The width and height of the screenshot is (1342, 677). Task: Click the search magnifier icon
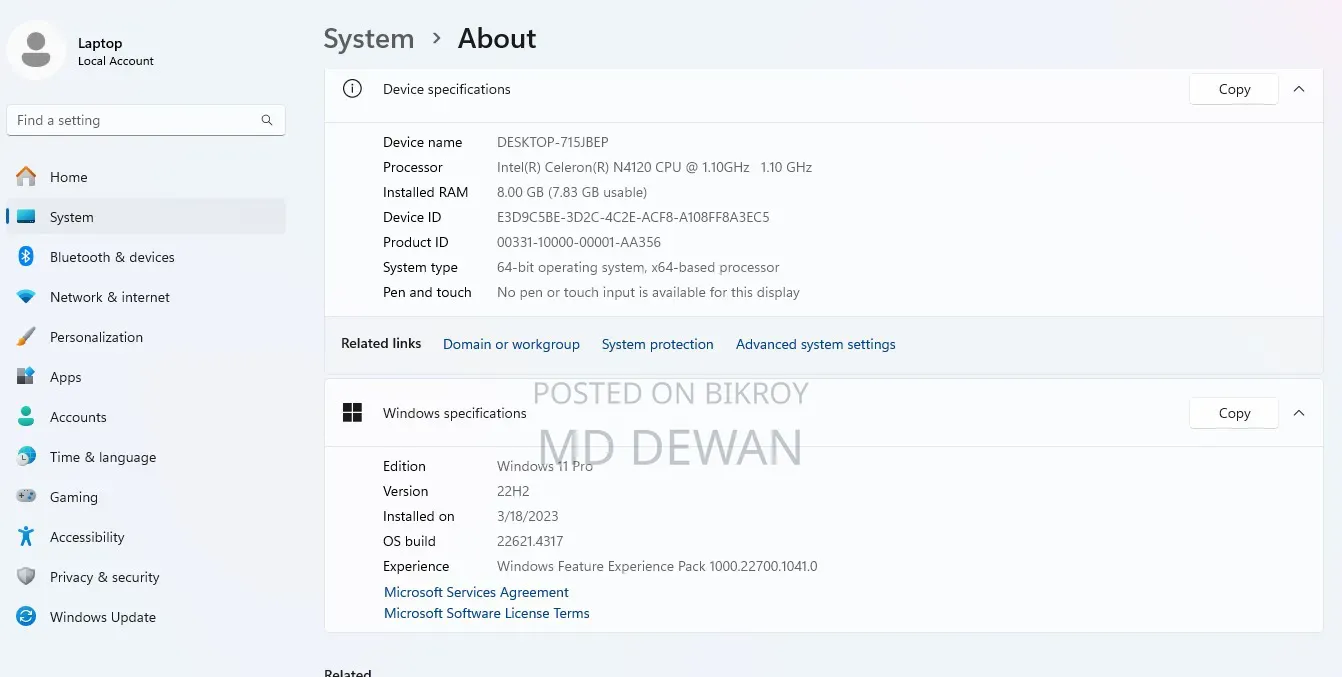[267, 120]
